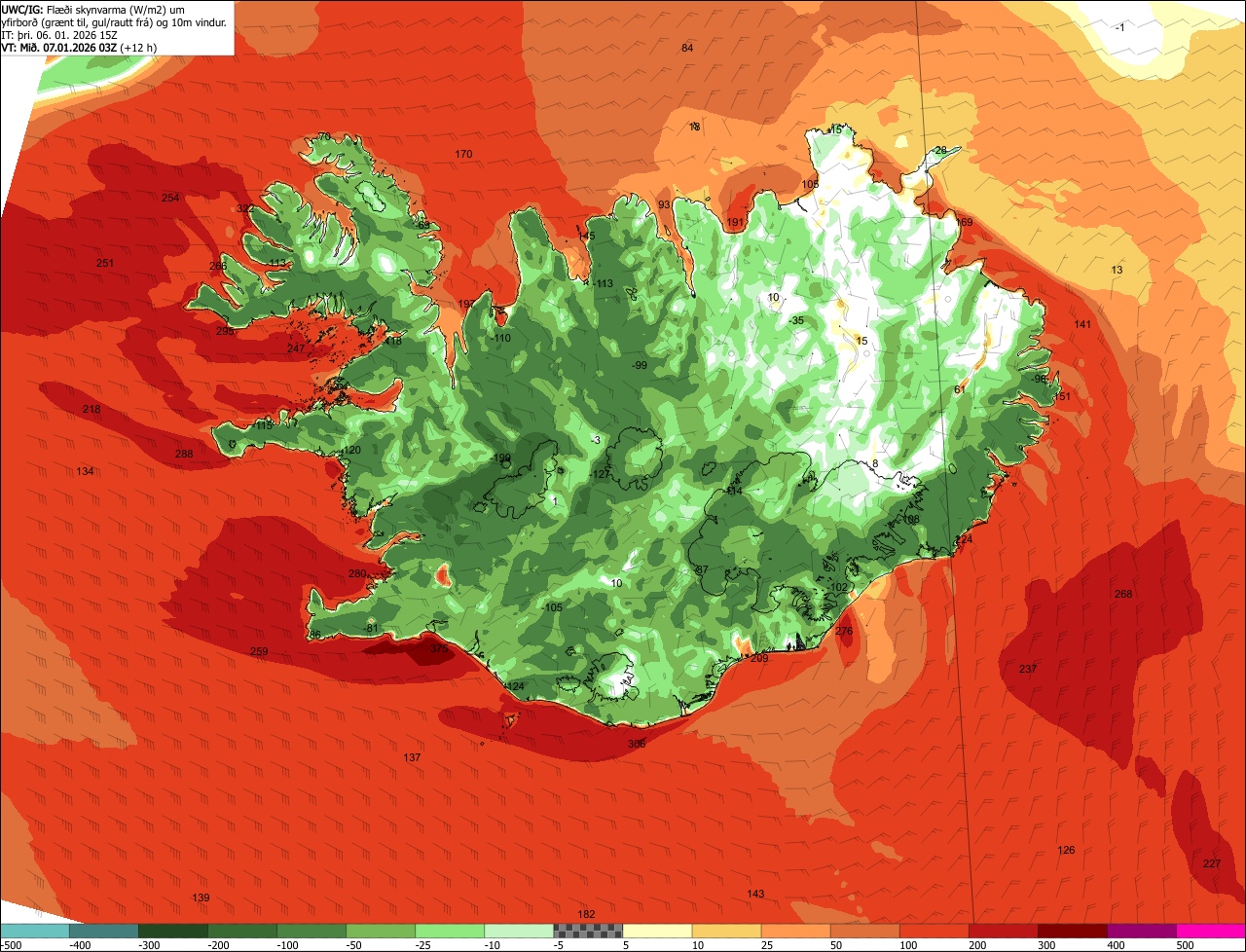Click the map value "141" east of Iceland
The image size is (1246, 952).
tap(1082, 324)
